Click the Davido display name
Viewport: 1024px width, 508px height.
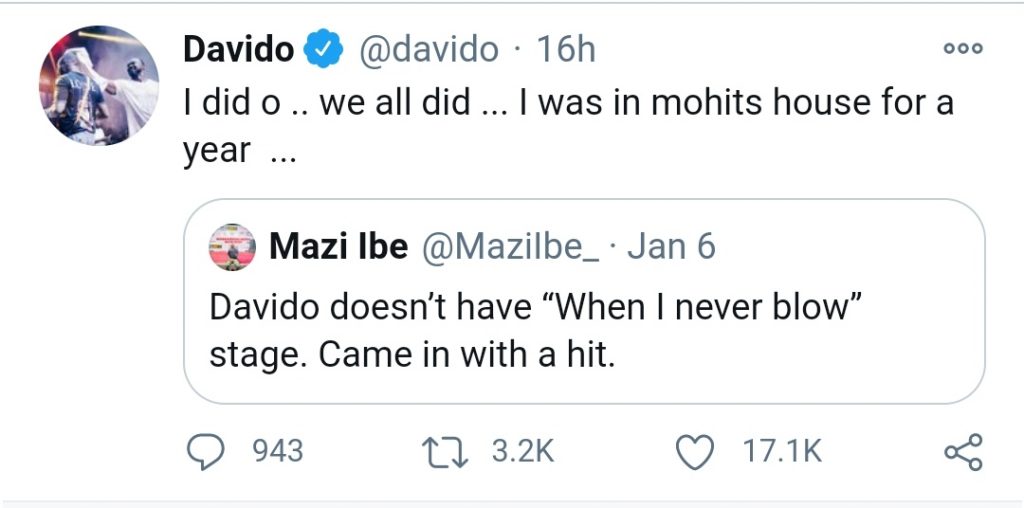click(236, 49)
